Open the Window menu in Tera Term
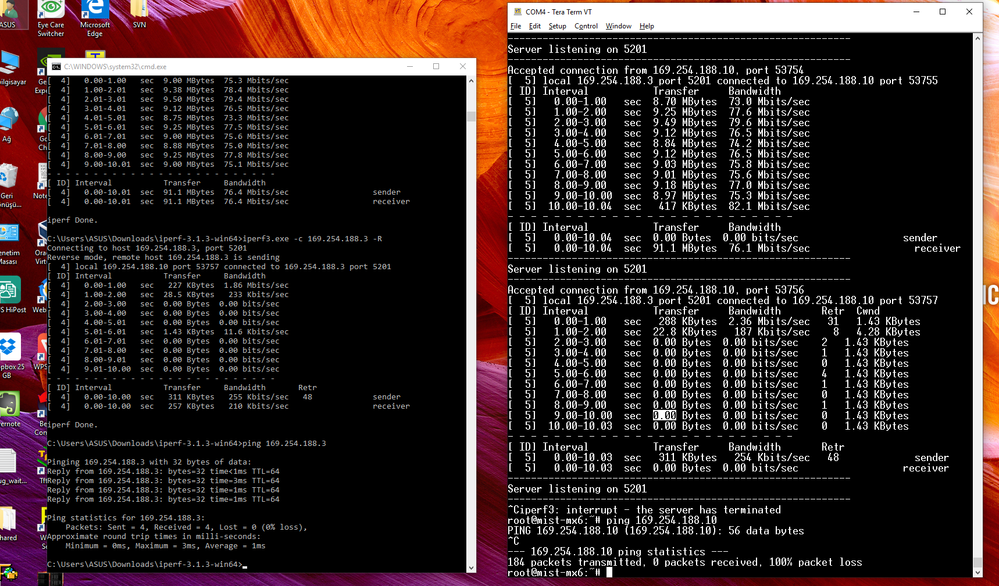The image size is (999, 586). pyautogui.click(x=620, y=25)
